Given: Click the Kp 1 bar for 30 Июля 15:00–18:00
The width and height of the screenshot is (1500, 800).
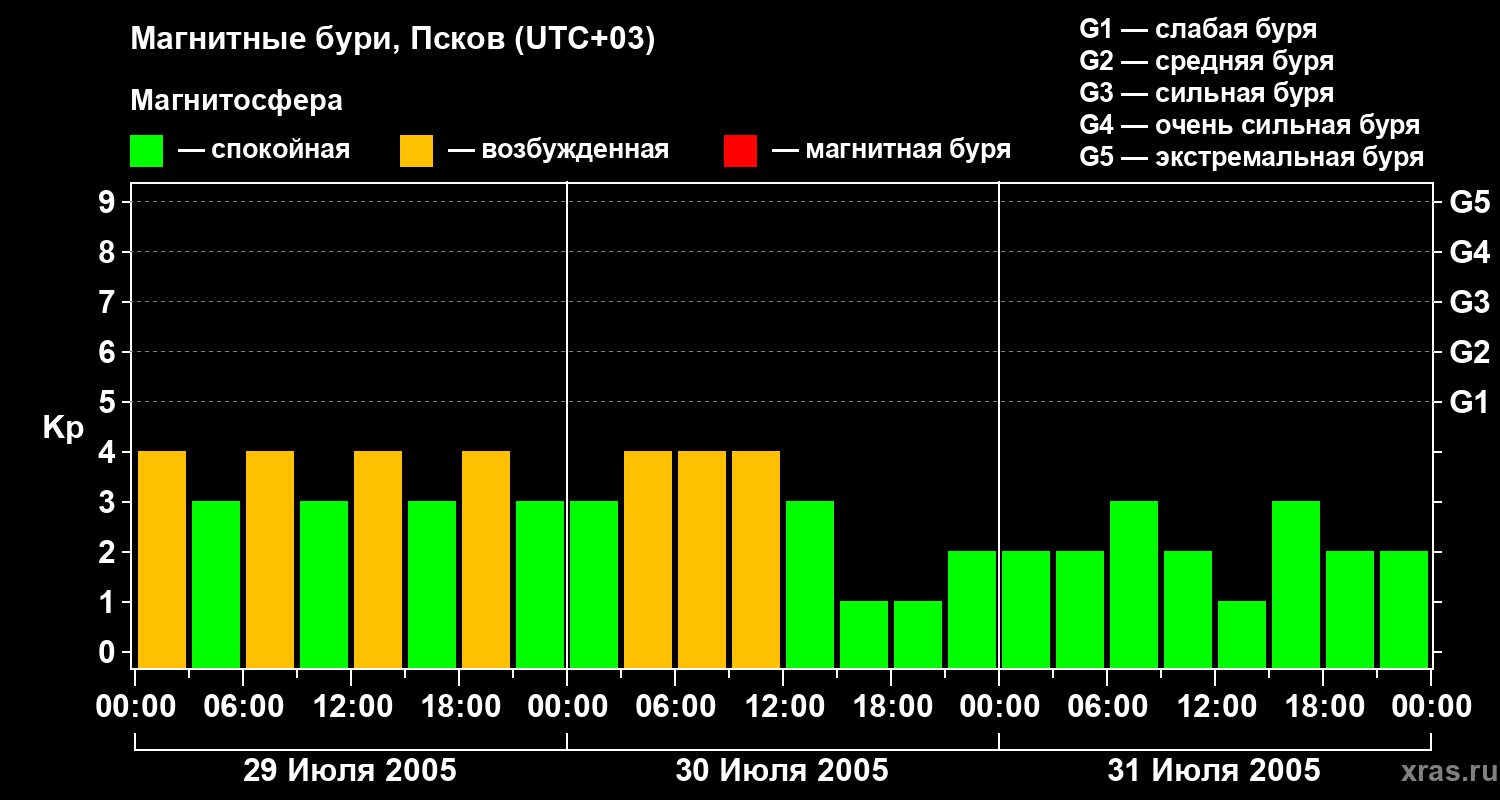Looking at the screenshot, I should click(x=864, y=634).
